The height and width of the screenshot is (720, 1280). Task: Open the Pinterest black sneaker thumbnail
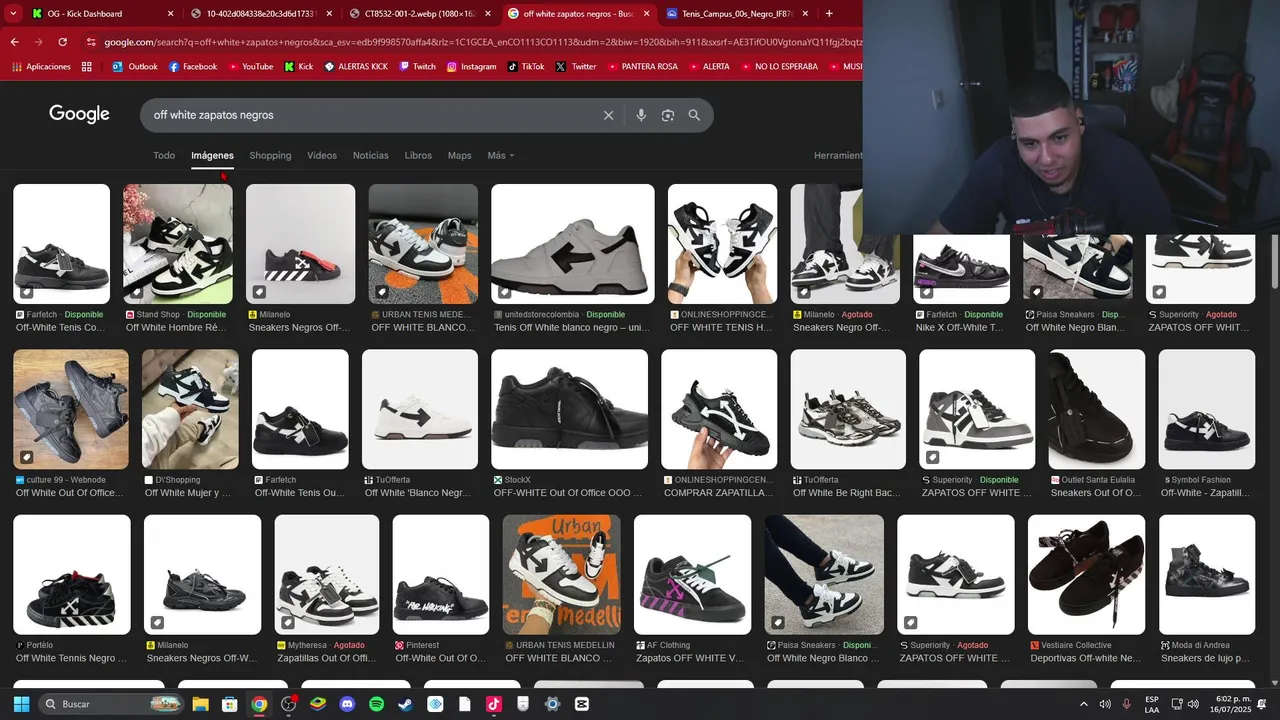[x=441, y=574]
